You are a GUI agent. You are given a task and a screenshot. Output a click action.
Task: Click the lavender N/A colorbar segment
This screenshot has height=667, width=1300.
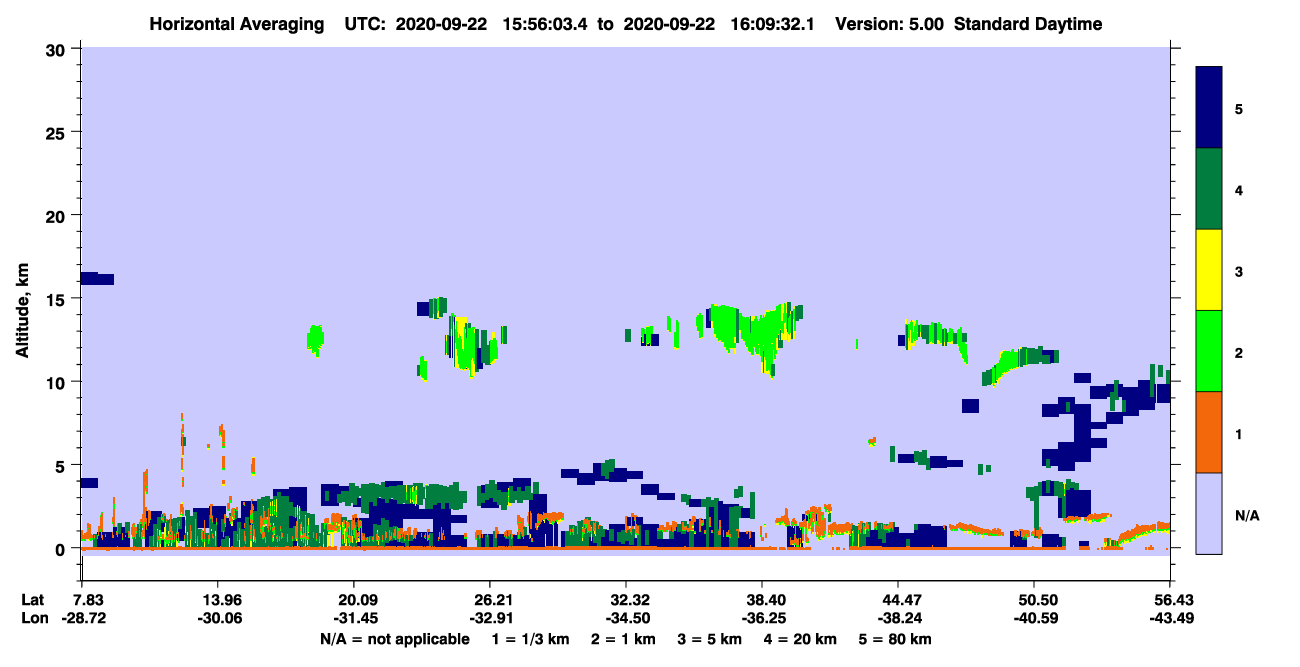(x=1209, y=513)
